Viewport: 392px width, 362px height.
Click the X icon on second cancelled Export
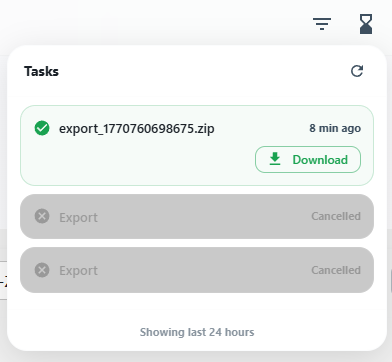(42, 270)
